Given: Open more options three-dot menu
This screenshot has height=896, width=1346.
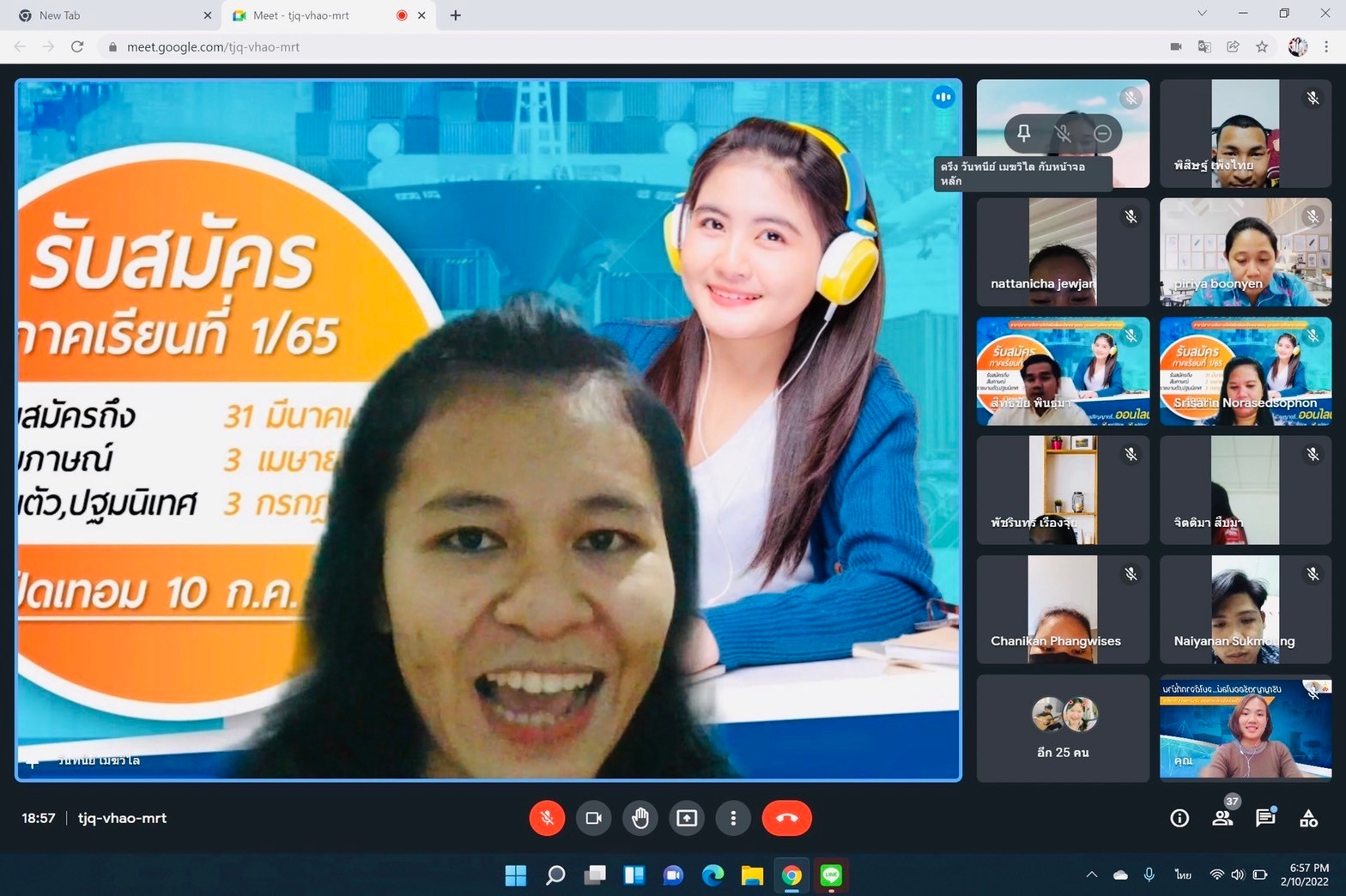Looking at the screenshot, I should click(733, 818).
